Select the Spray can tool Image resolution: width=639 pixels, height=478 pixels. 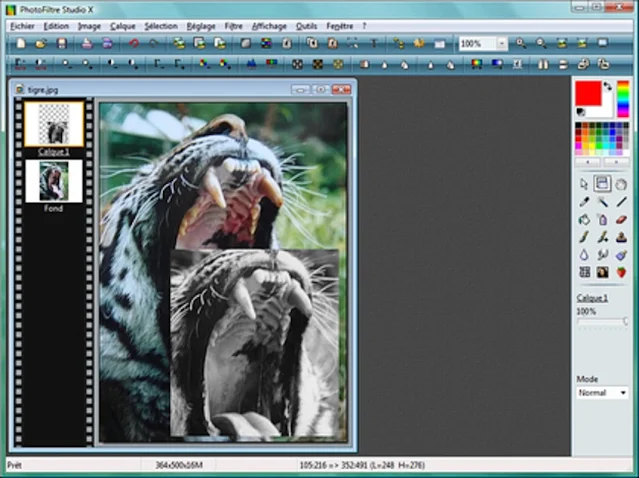[x=602, y=220]
